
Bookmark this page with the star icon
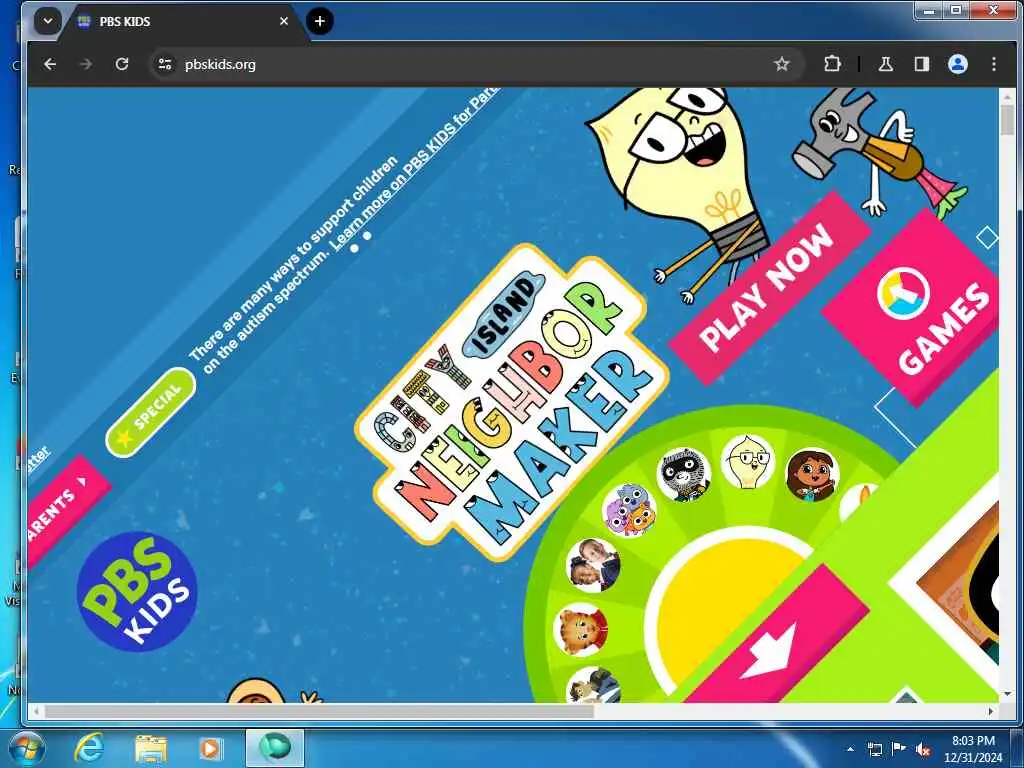pos(782,64)
